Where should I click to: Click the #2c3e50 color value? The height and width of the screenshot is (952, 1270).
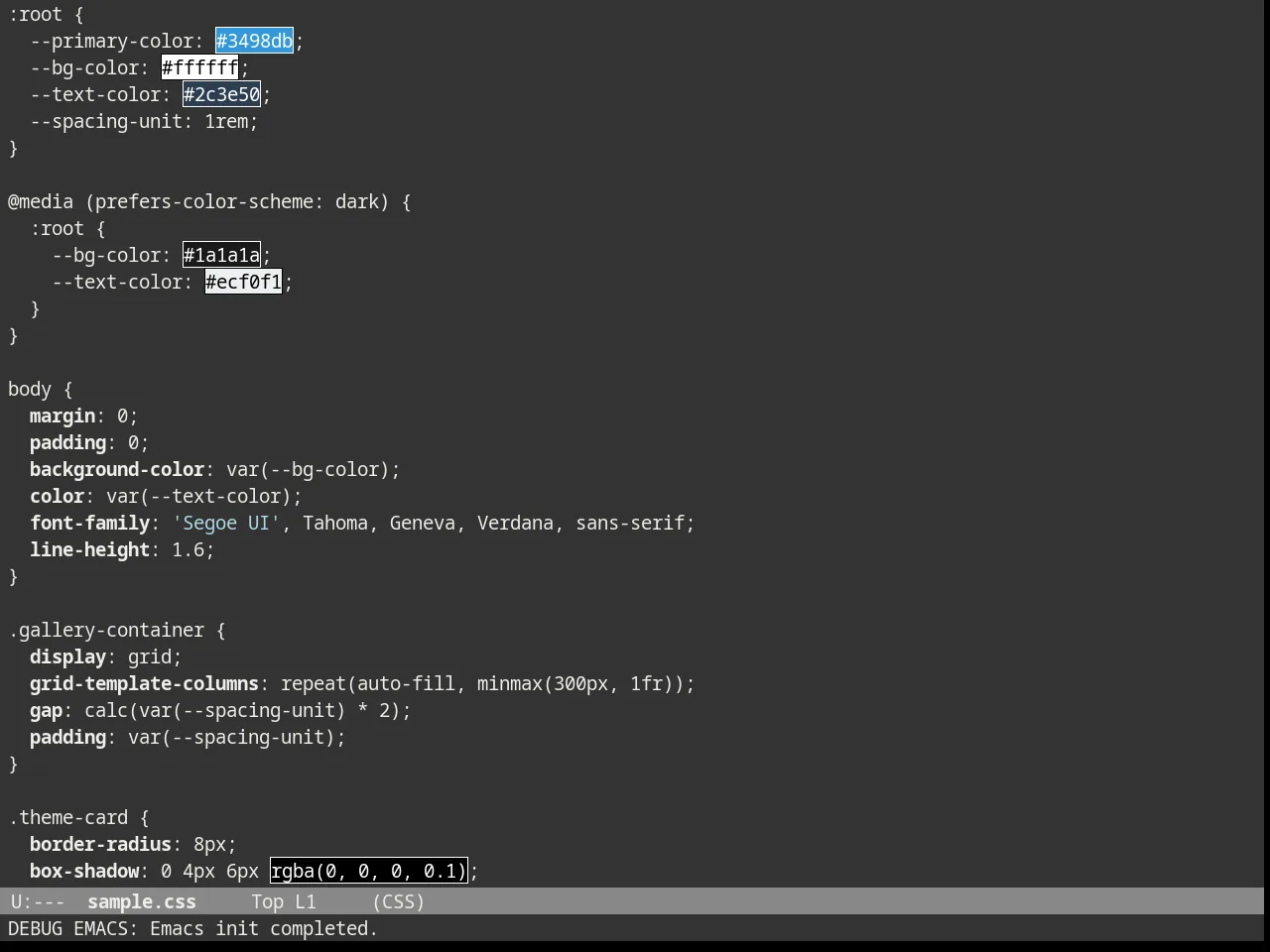pos(221,94)
